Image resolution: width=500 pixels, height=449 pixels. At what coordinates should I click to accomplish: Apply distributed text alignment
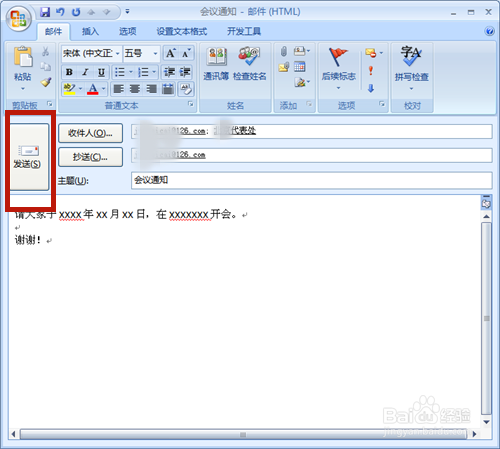[x=168, y=89]
